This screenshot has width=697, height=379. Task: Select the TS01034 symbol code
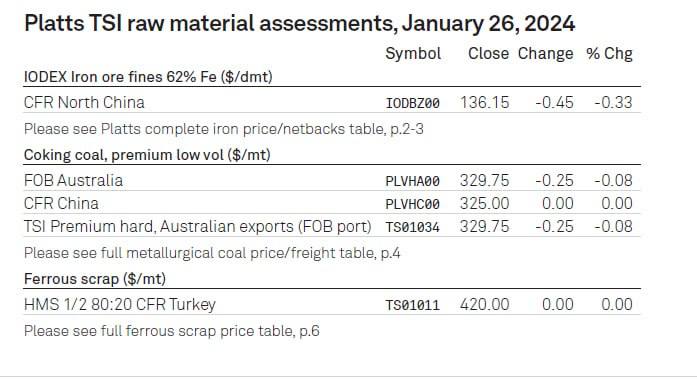(413, 227)
